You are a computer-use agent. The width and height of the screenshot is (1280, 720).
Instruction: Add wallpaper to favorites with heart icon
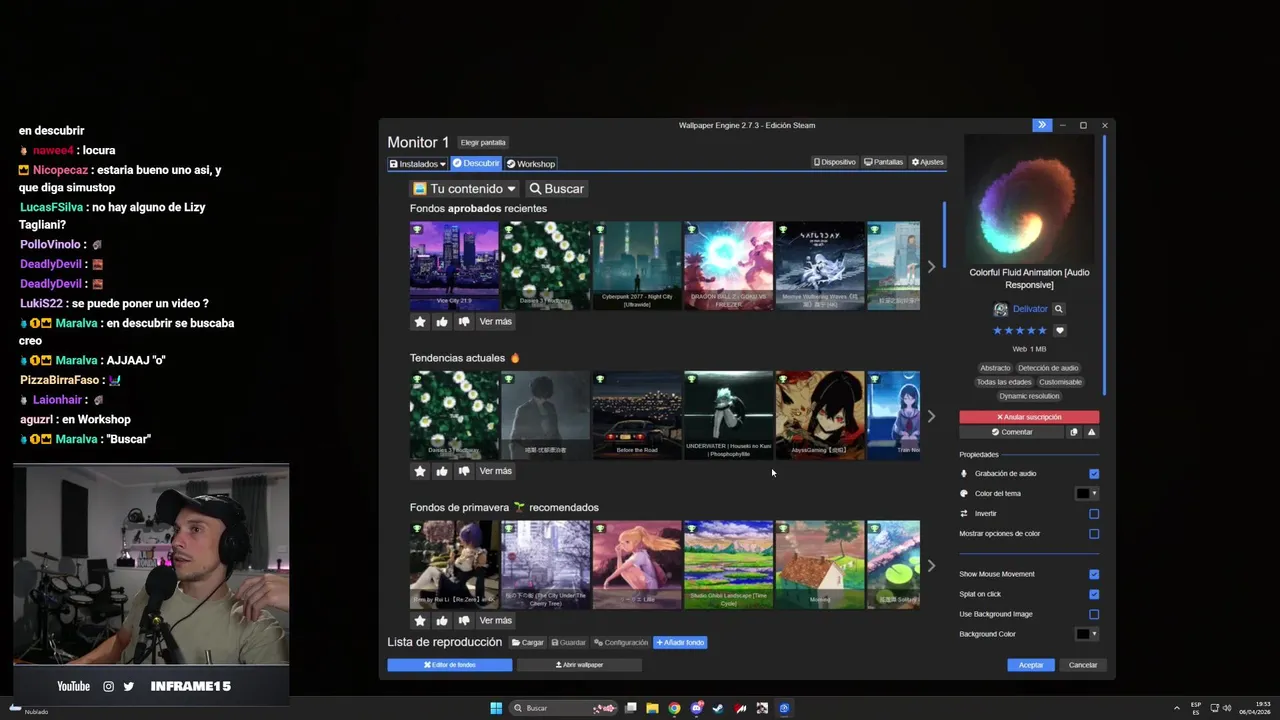coord(1060,331)
